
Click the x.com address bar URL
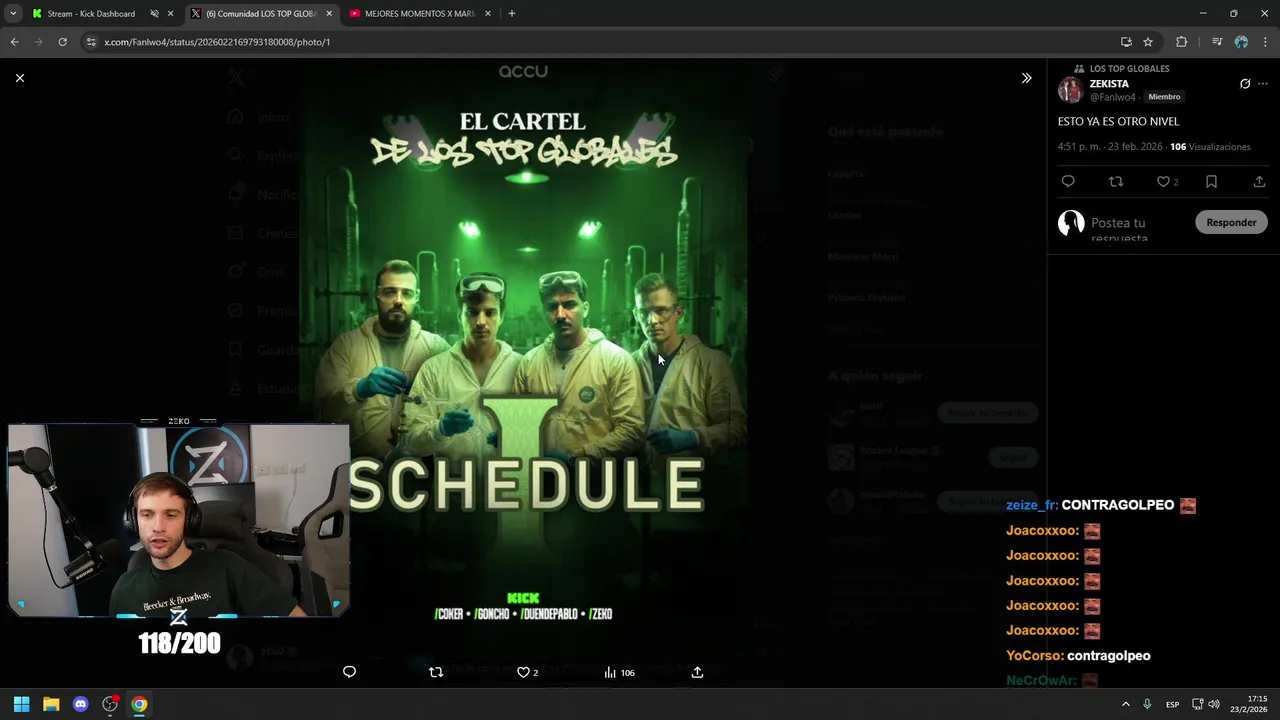217,42
